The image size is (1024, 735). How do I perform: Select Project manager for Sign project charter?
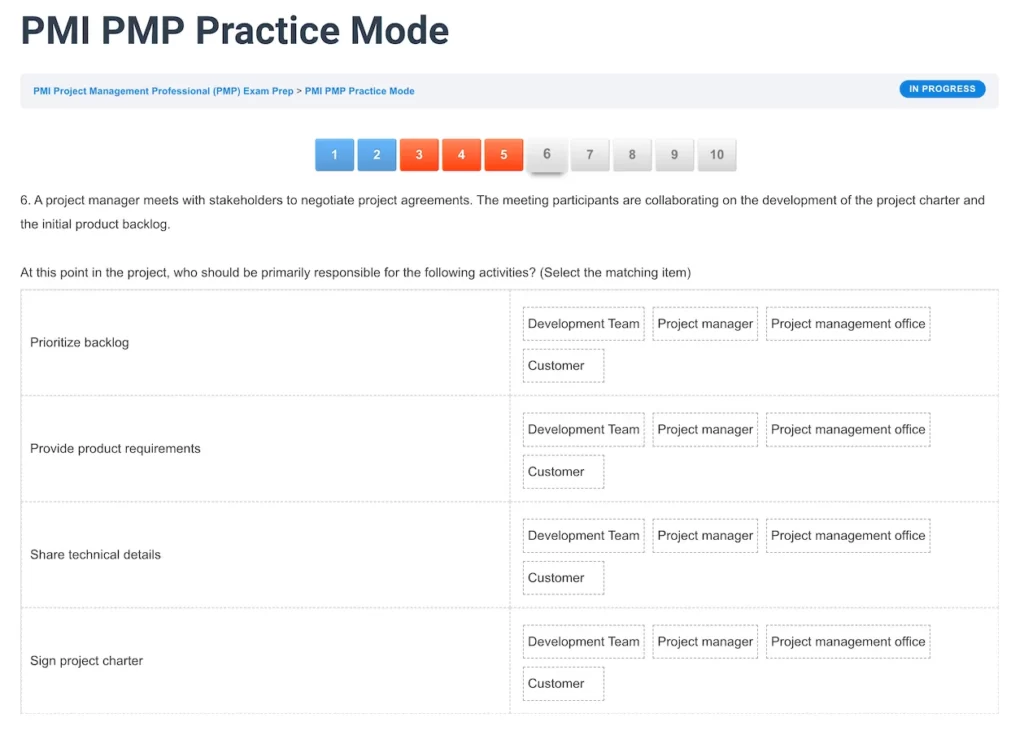pyautogui.click(x=705, y=641)
